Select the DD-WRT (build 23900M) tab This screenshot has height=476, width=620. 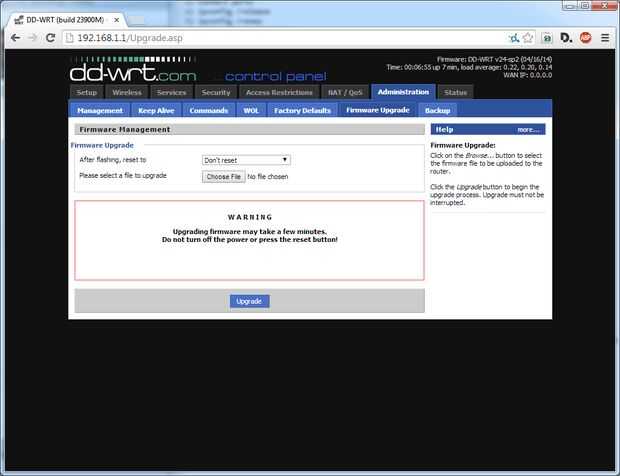click(65, 20)
